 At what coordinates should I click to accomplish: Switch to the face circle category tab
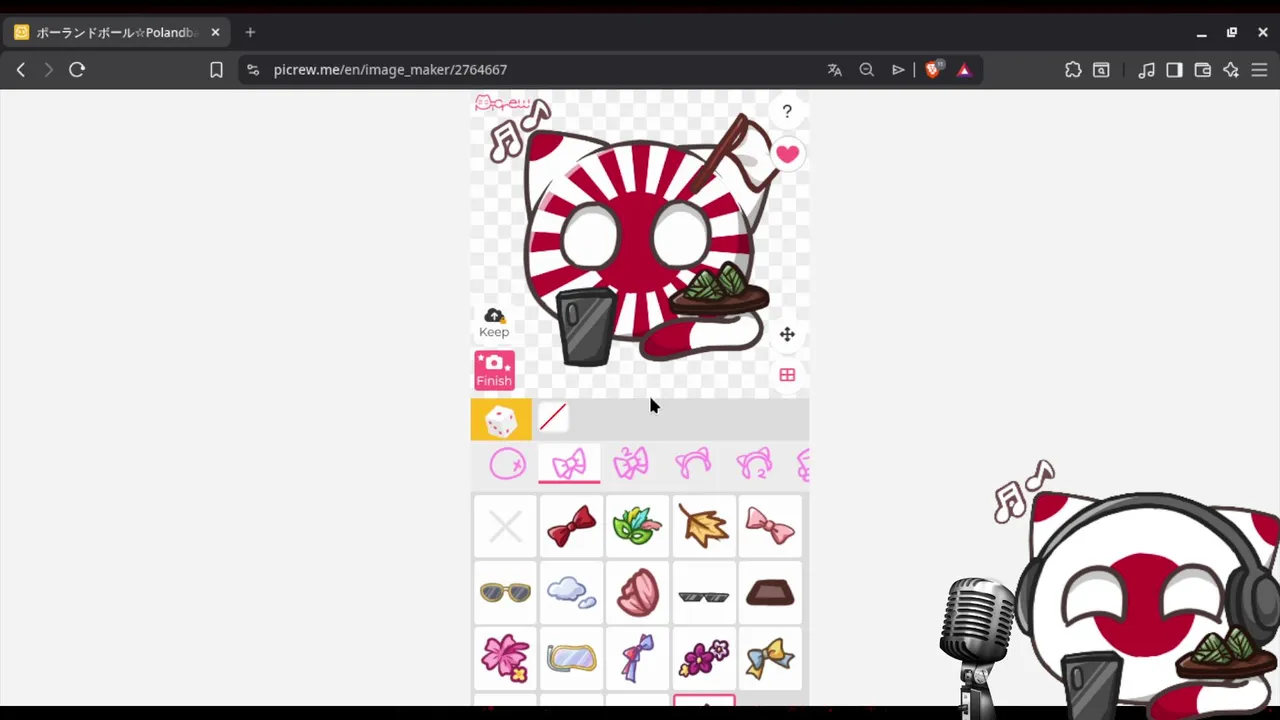507,464
